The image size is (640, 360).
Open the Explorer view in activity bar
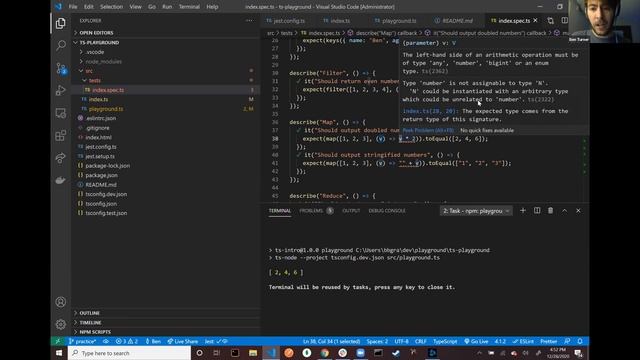60,23
